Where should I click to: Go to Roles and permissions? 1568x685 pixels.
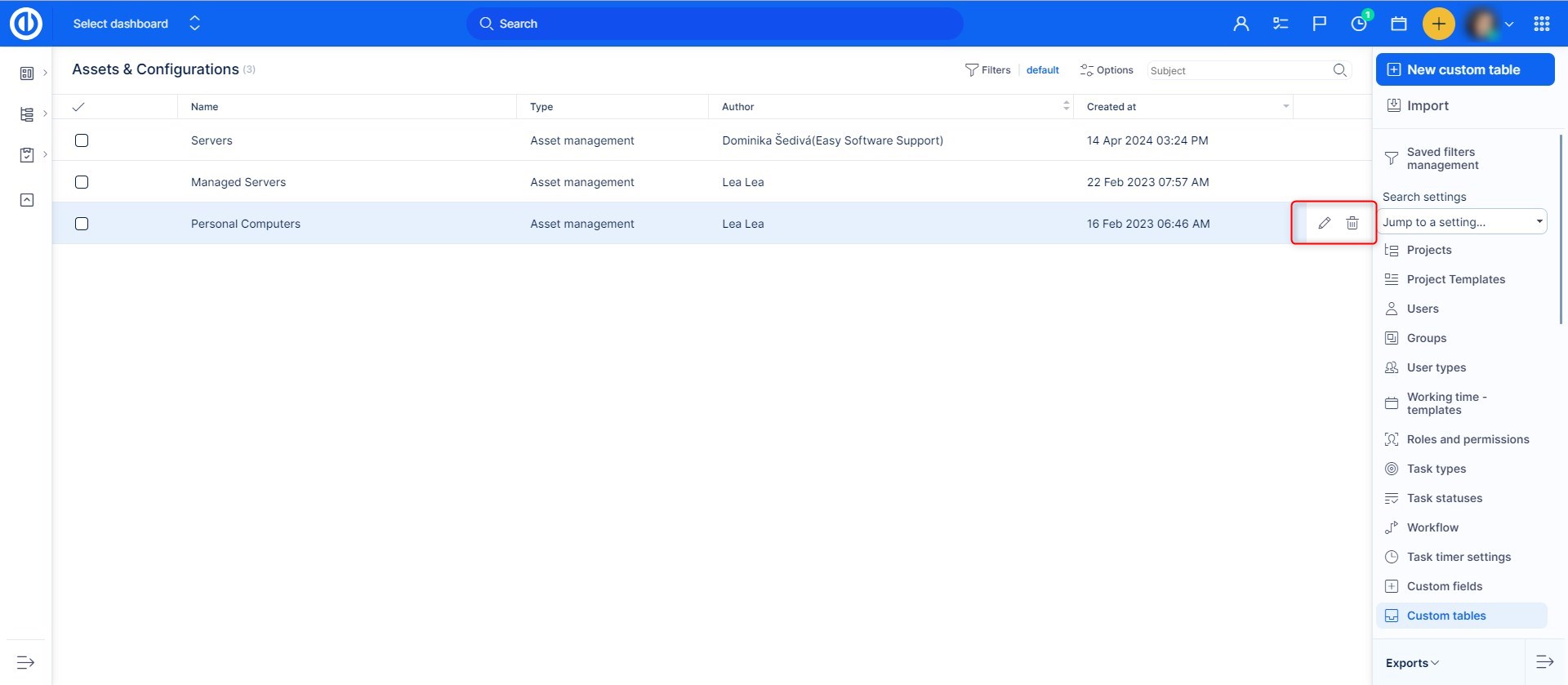(x=1468, y=439)
